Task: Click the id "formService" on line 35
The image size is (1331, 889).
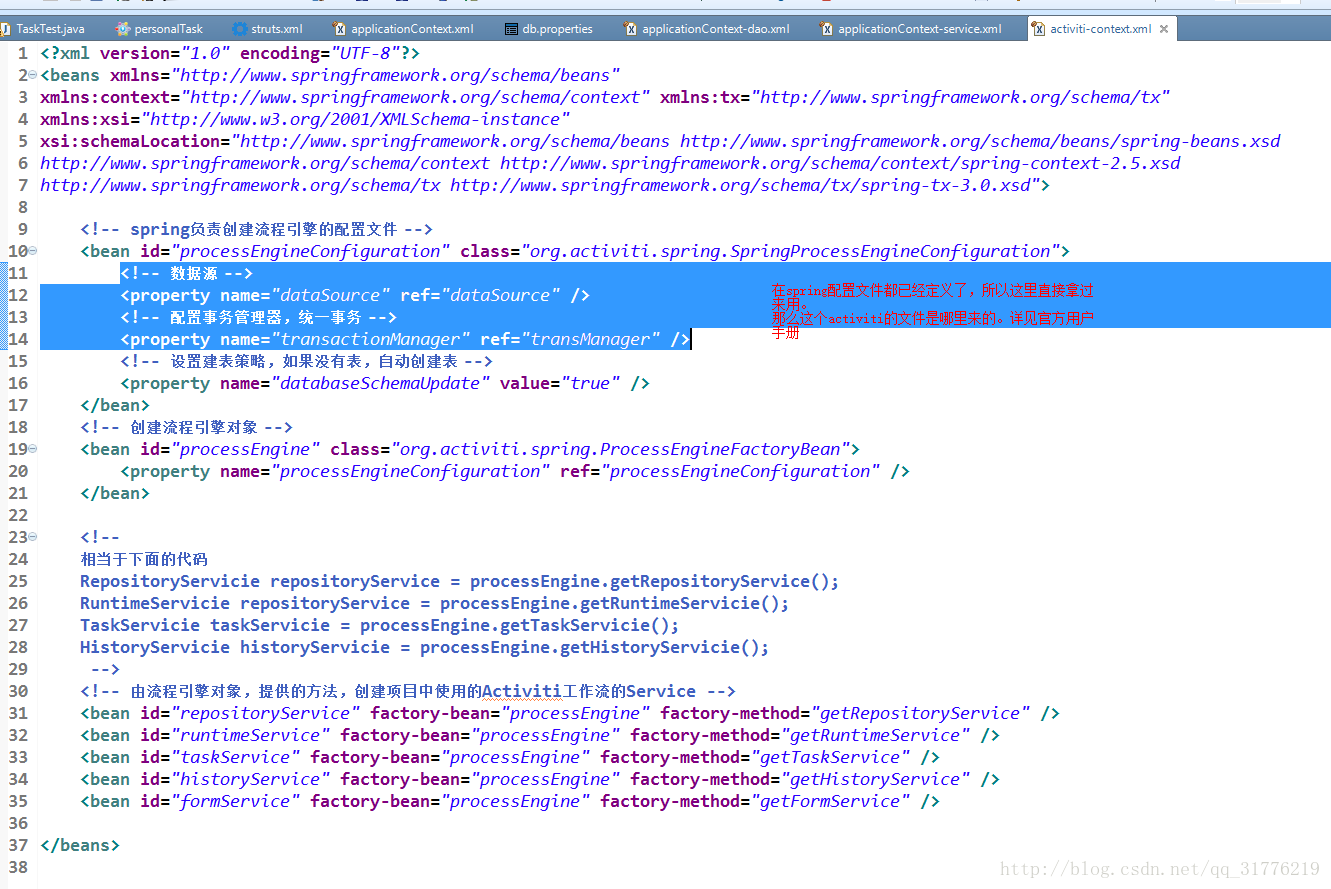Action: pyautogui.click(x=235, y=801)
